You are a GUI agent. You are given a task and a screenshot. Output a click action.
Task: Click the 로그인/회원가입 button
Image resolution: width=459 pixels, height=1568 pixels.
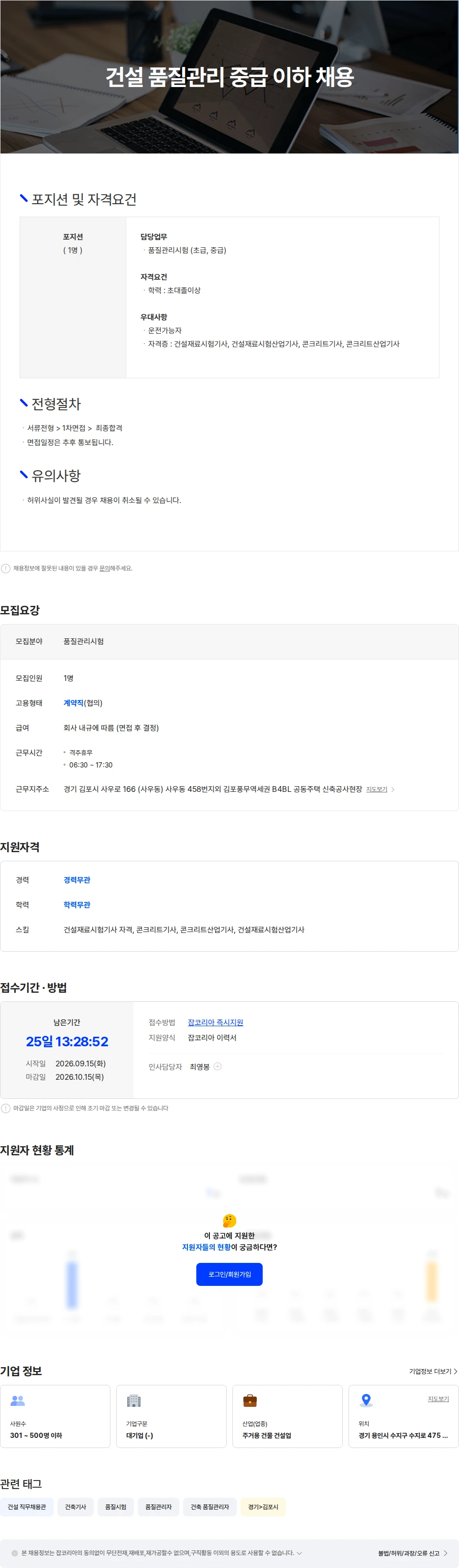tap(229, 1274)
